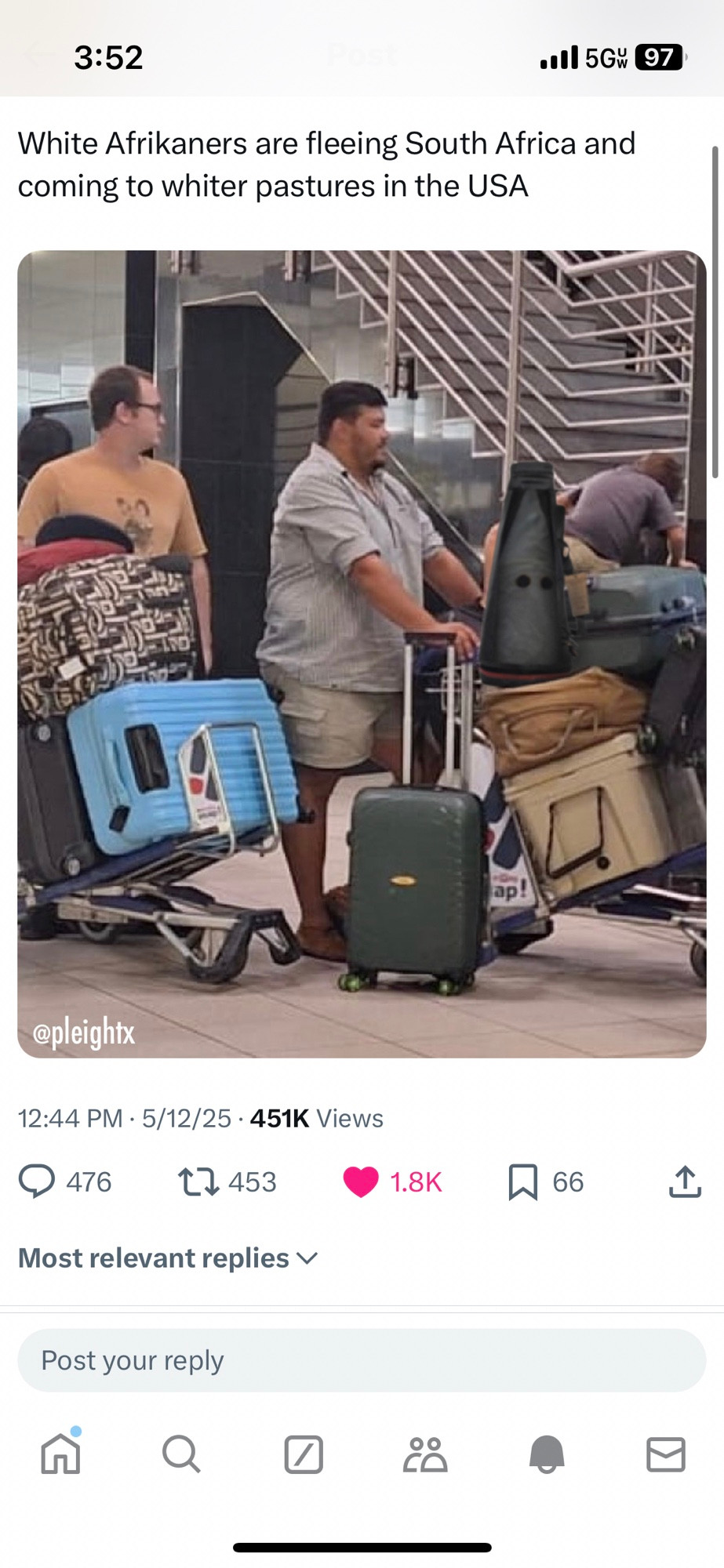Tap the share upload icon
The width and height of the screenshot is (724, 1568).
pyautogui.click(x=685, y=1181)
